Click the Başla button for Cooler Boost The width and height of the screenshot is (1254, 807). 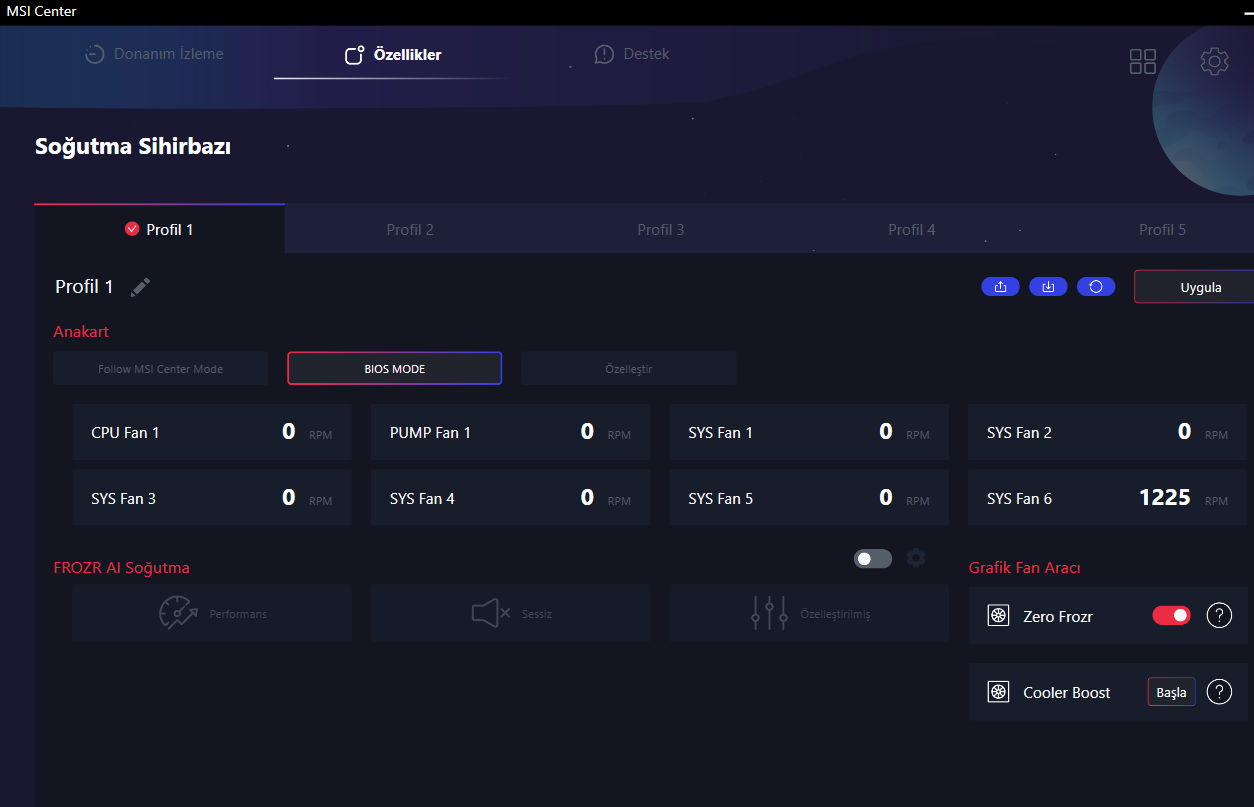click(x=1171, y=692)
